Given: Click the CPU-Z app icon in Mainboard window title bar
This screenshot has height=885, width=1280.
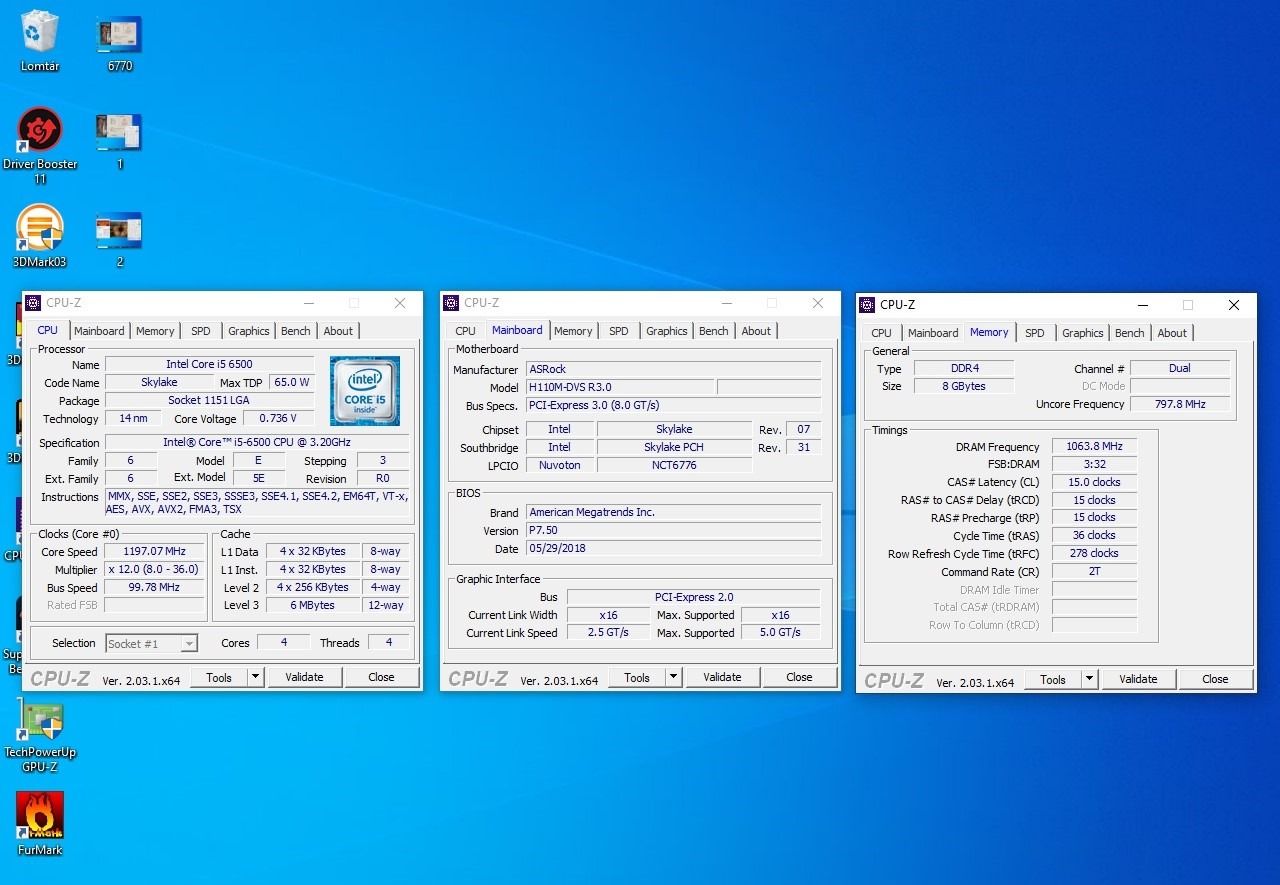Looking at the screenshot, I should coord(451,303).
